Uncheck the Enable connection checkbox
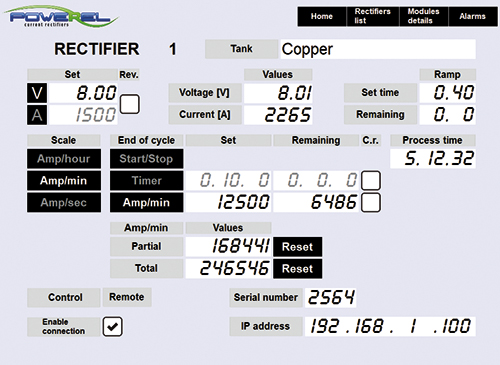Viewport: 500px width, 365px height. coord(112,326)
